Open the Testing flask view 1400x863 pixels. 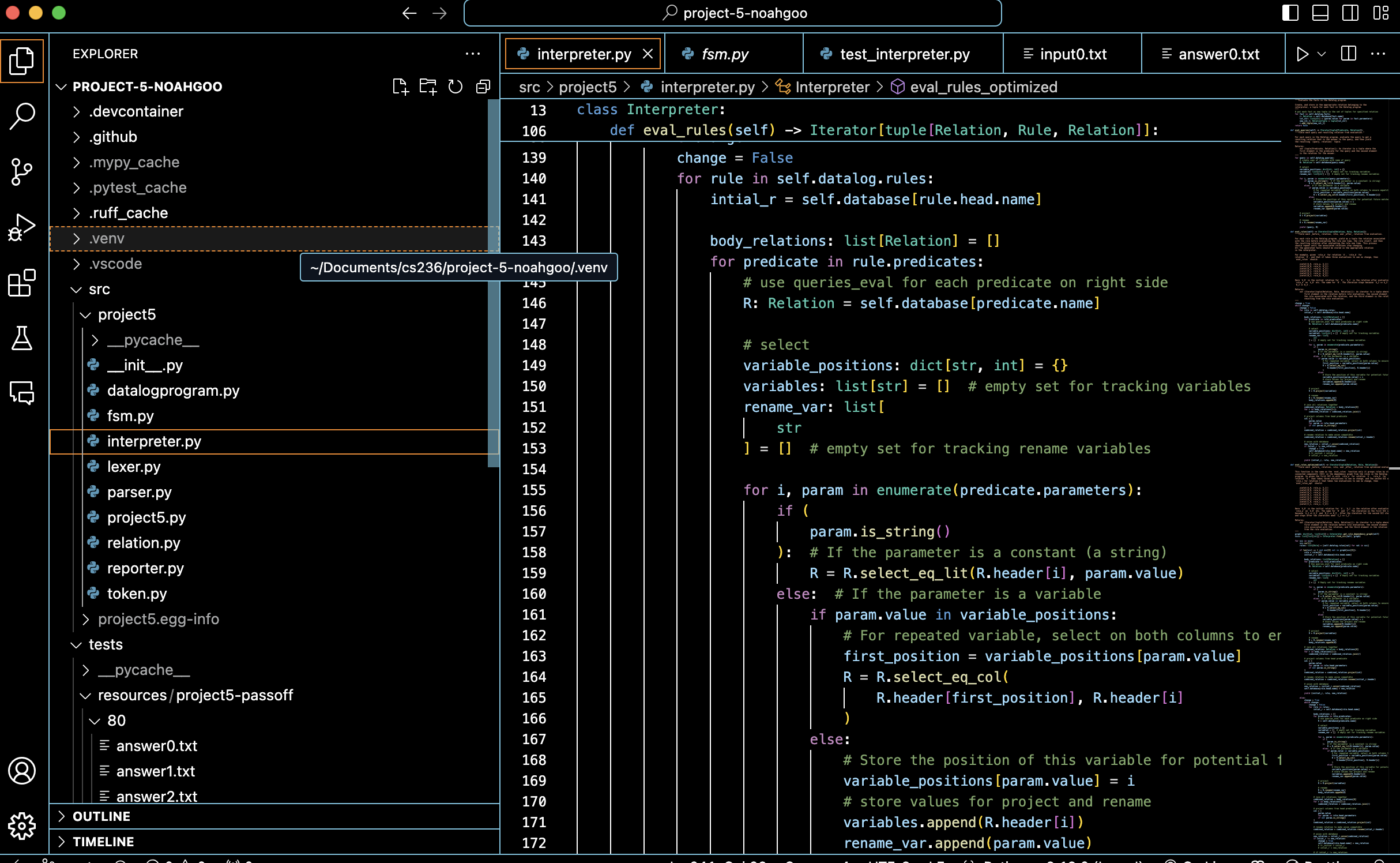tap(22, 338)
